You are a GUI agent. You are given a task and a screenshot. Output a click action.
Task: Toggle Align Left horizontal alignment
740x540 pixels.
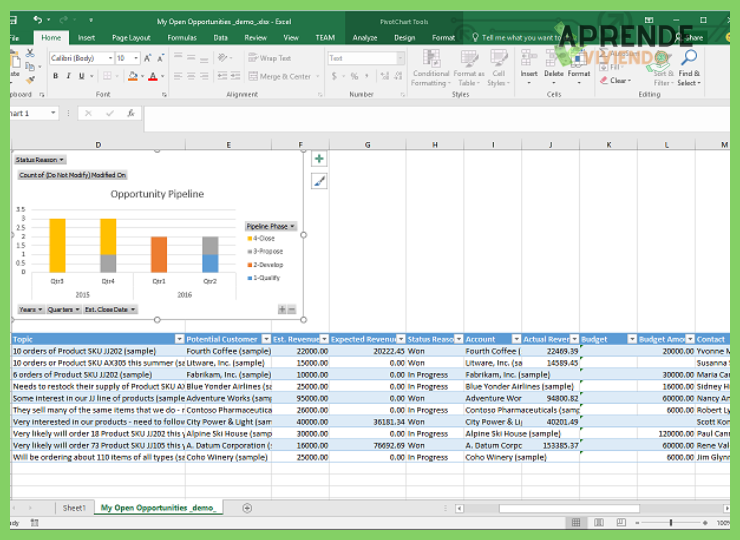(x=178, y=76)
